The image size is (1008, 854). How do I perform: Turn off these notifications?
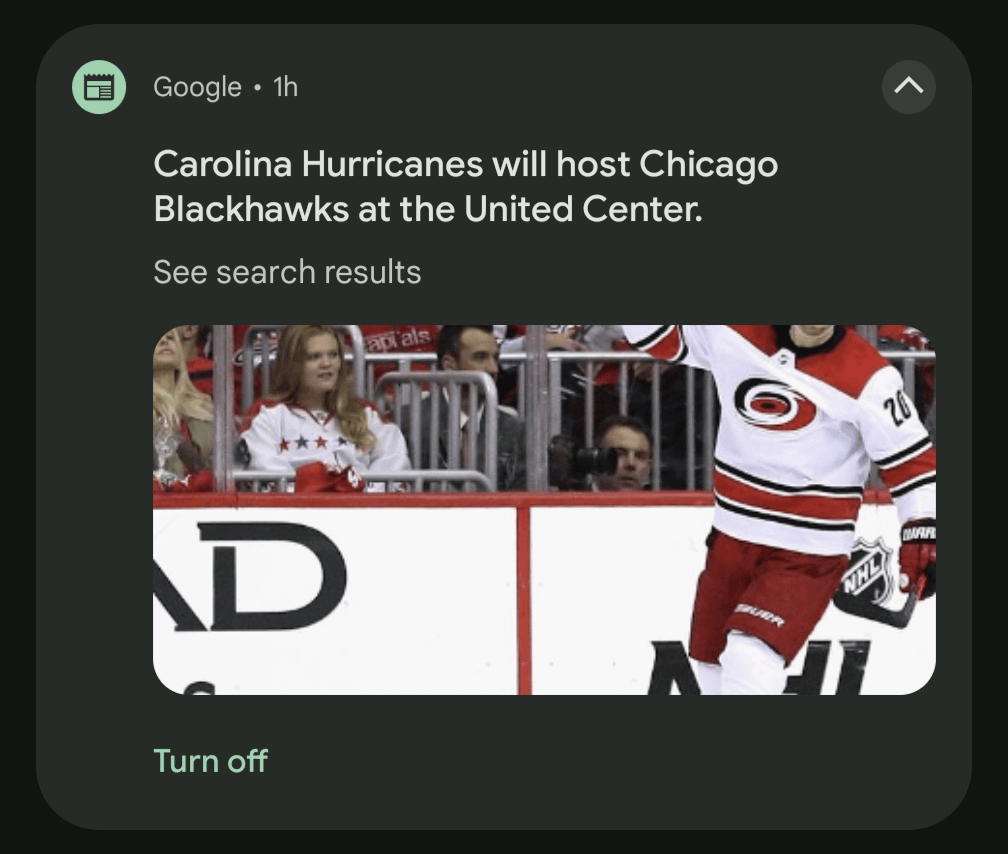point(210,761)
